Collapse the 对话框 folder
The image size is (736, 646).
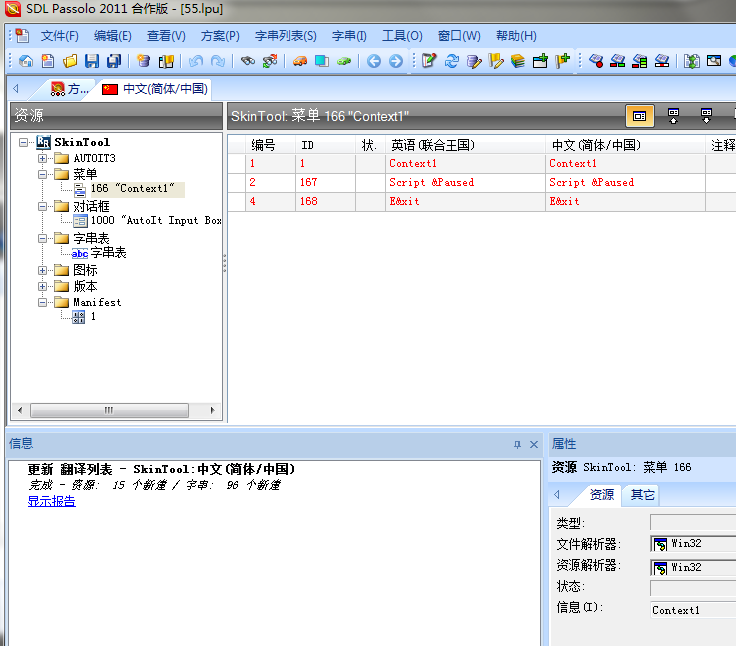(x=42, y=207)
